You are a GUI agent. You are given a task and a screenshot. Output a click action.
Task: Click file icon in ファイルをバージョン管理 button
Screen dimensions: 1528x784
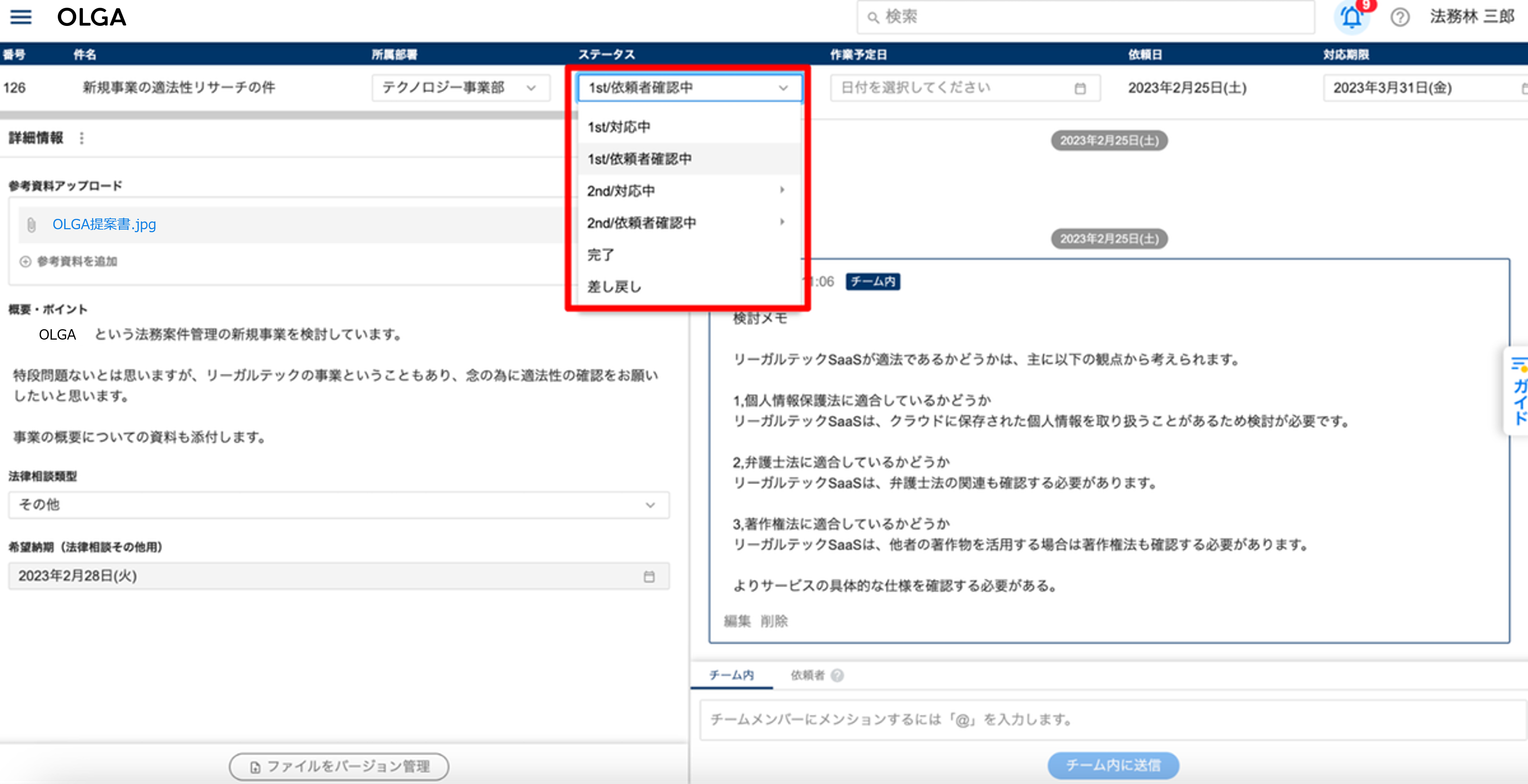click(255, 767)
